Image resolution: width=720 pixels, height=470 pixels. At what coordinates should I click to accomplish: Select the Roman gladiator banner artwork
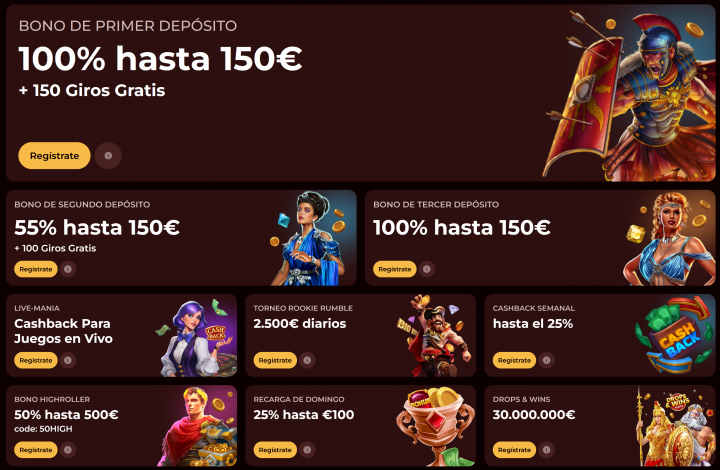pos(629,95)
